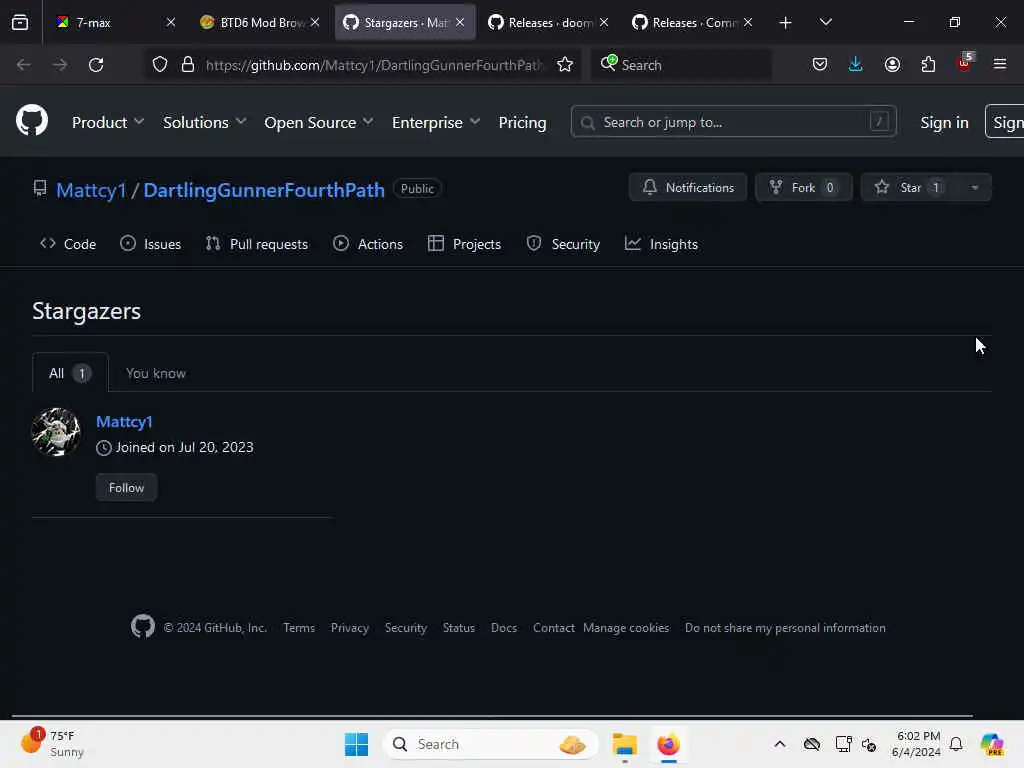The height and width of the screenshot is (768, 1024).
Task: Click the Pricing link
Action: [x=522, y=122]
